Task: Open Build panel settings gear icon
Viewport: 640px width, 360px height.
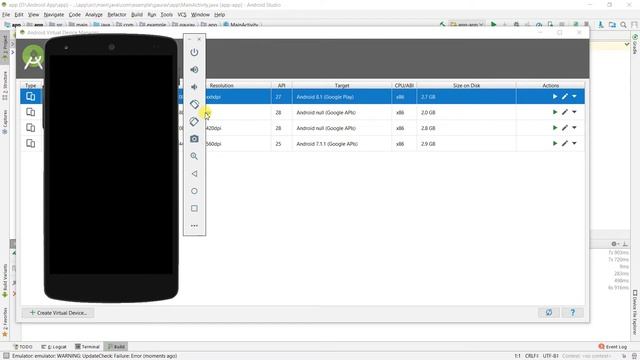Action: (x=614, y=244)
